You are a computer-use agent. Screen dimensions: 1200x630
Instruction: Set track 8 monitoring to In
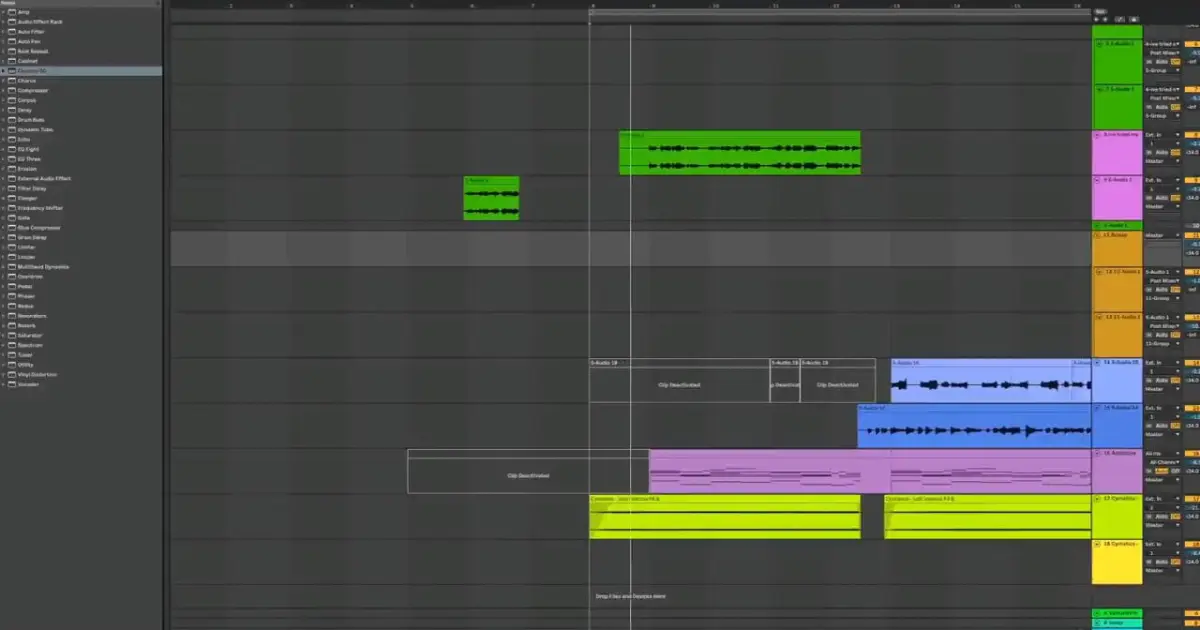[1150, 152]
